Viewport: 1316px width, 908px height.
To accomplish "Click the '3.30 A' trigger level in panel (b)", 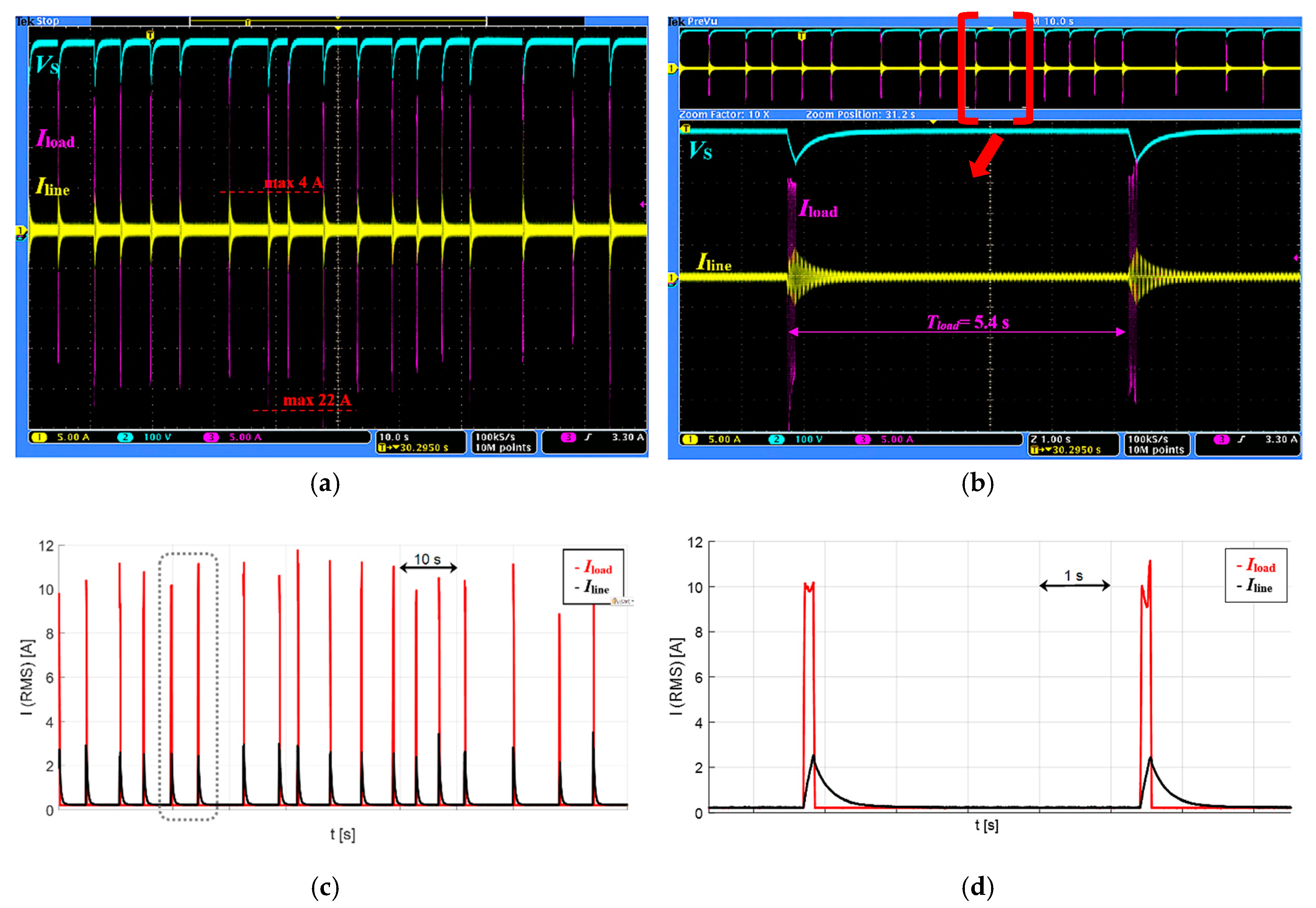I will (x=1281, y=440).
